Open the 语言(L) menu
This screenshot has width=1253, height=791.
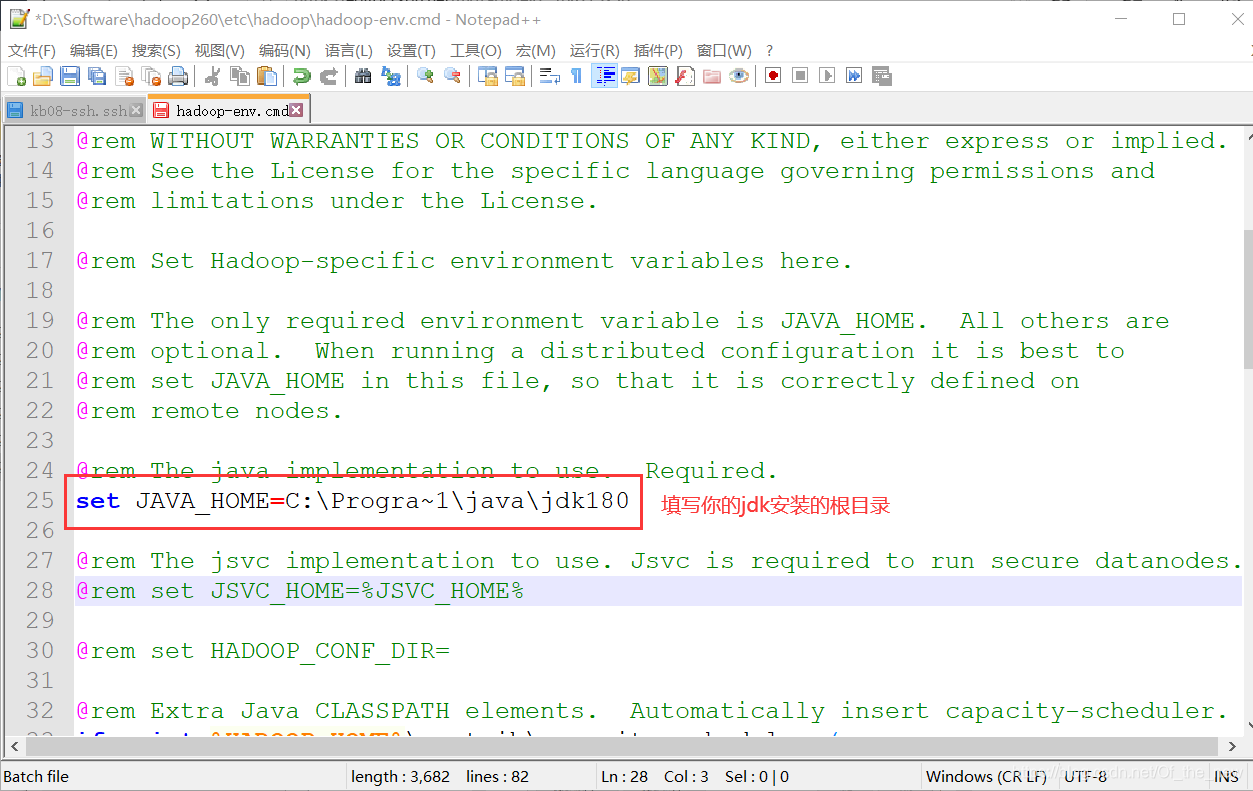(x=348, y=50)
